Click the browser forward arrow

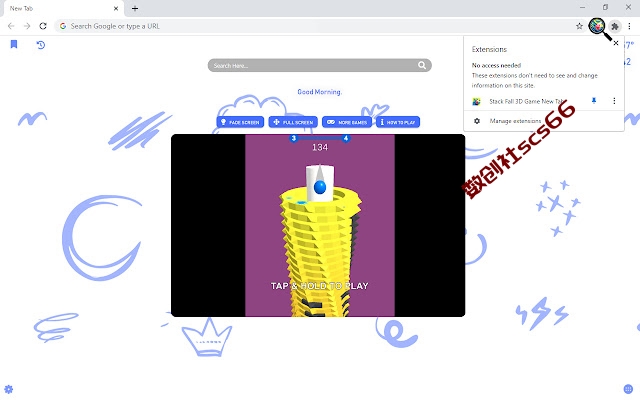point(27,26)
